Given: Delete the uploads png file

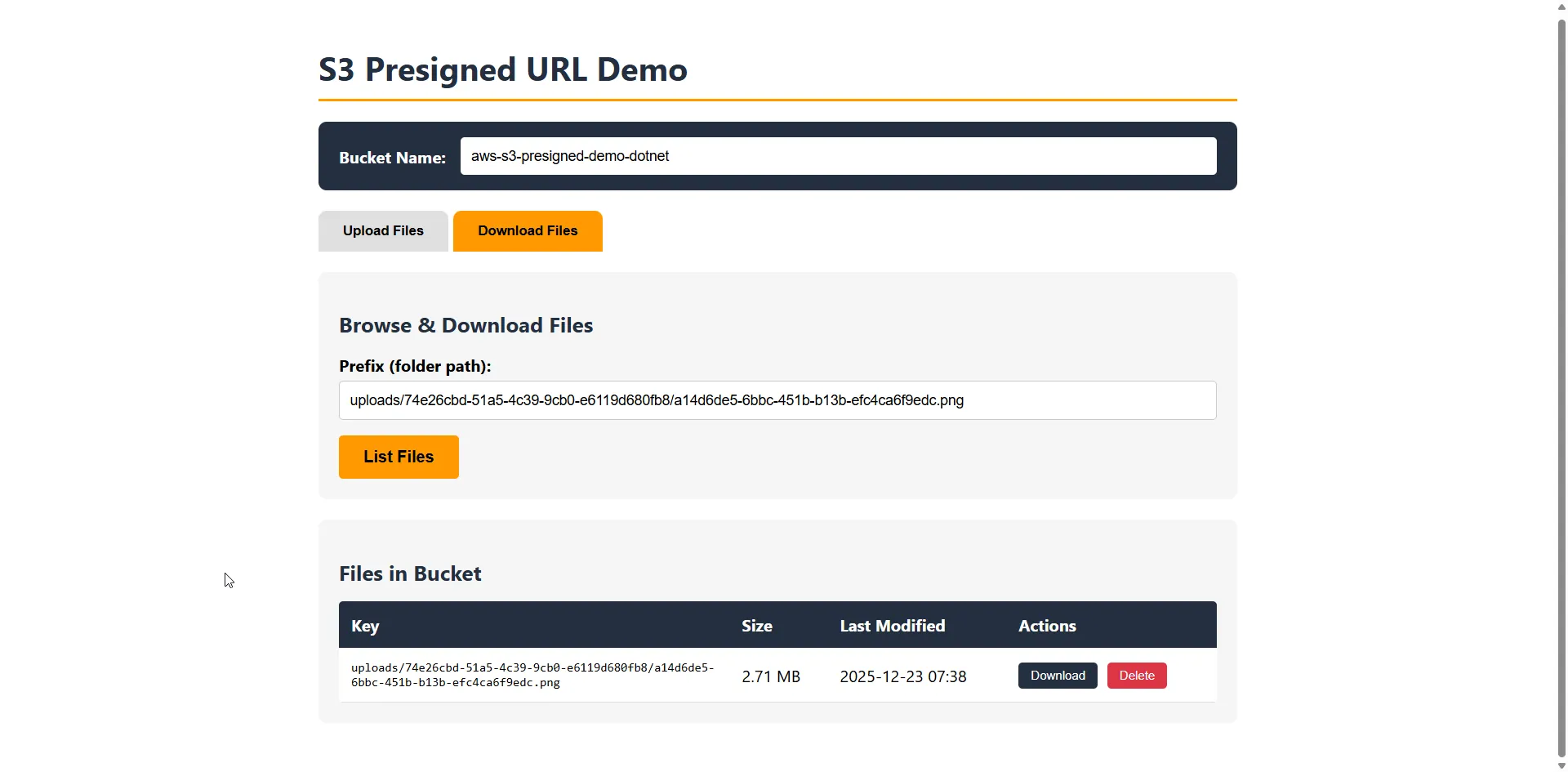Looking at the screenshot, I should (x=1136, y=675).
